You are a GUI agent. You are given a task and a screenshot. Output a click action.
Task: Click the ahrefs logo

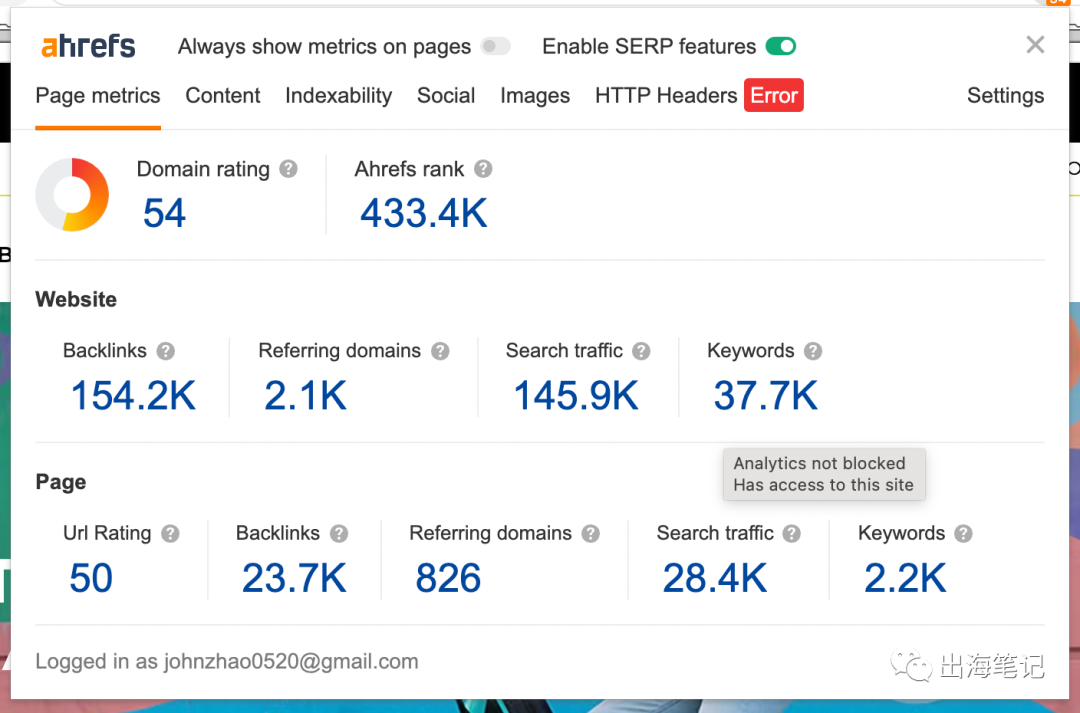(88, 46)
